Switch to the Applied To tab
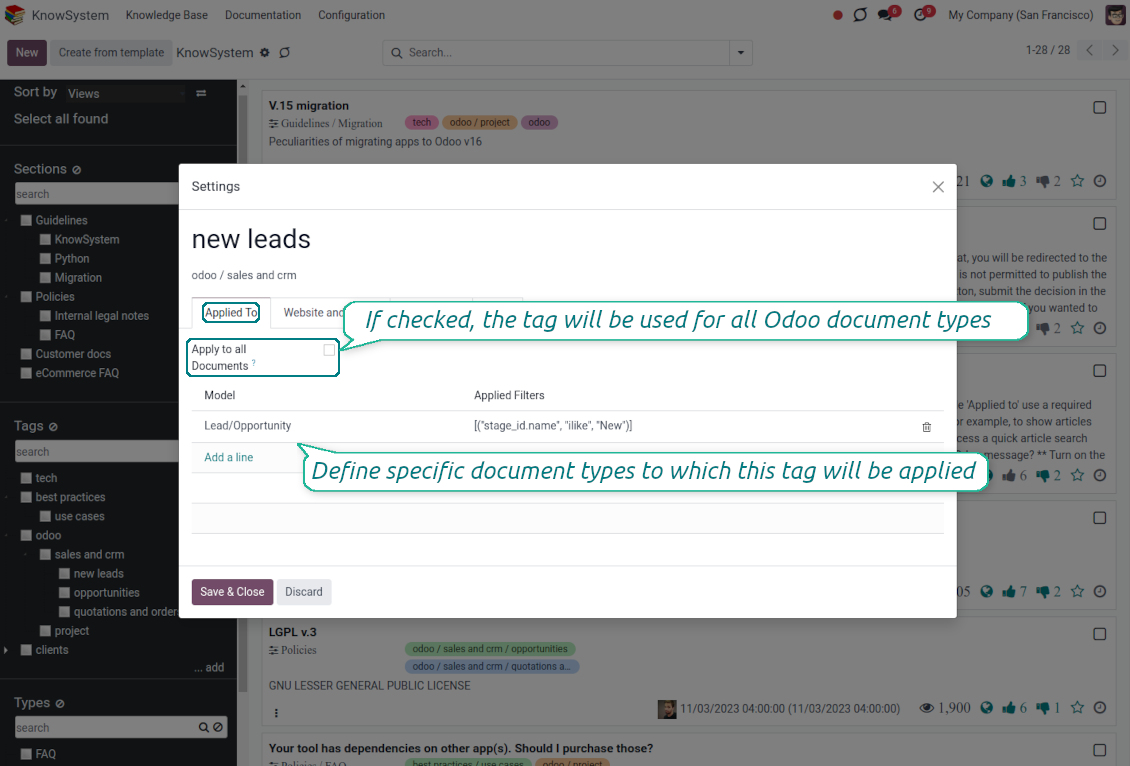 [231, 313]
